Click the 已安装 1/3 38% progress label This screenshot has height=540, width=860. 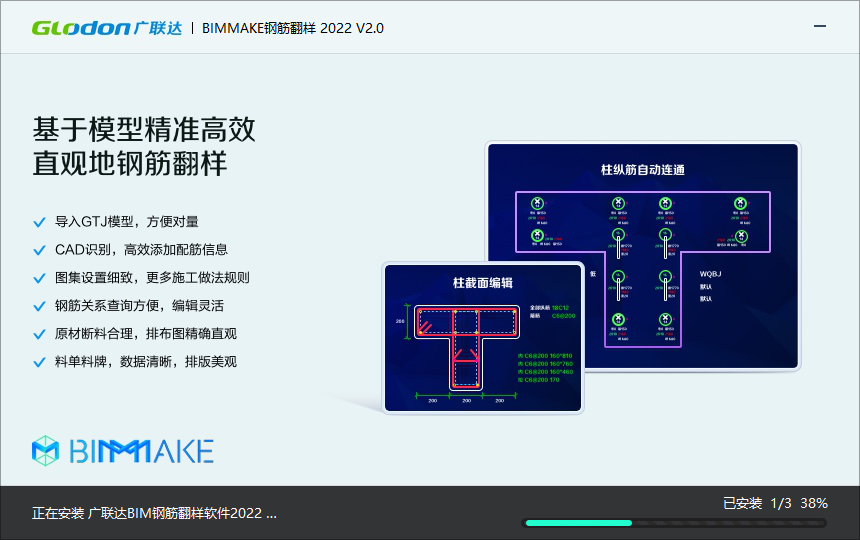[775, 503]
